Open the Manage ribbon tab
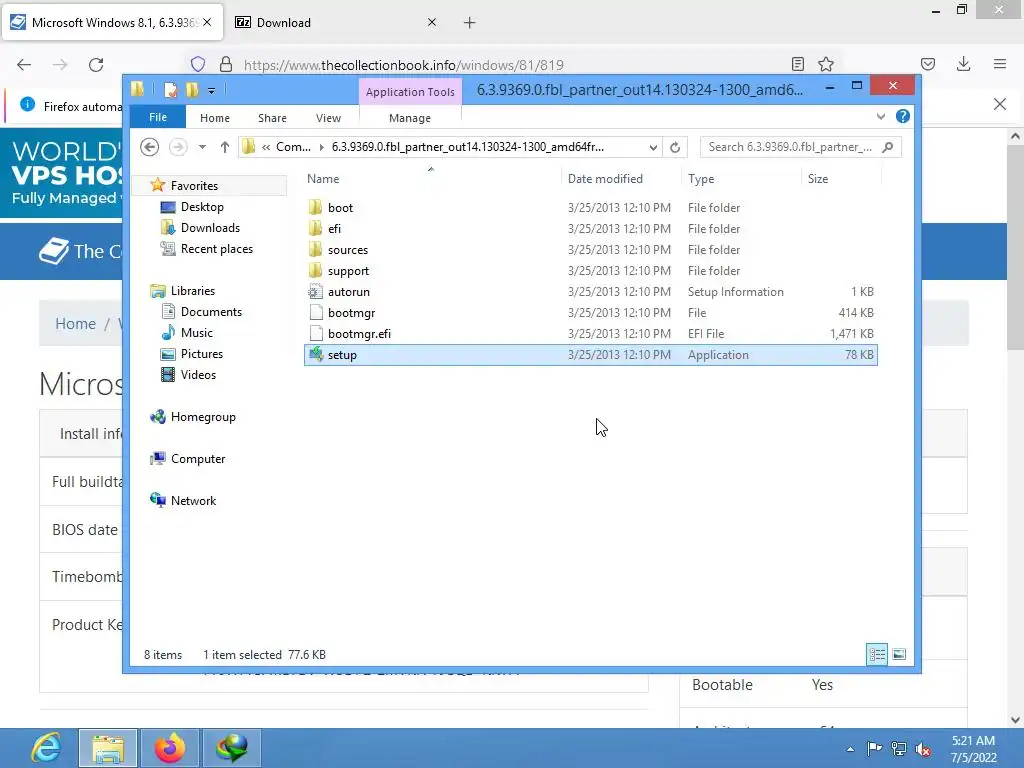 (410, 118)
